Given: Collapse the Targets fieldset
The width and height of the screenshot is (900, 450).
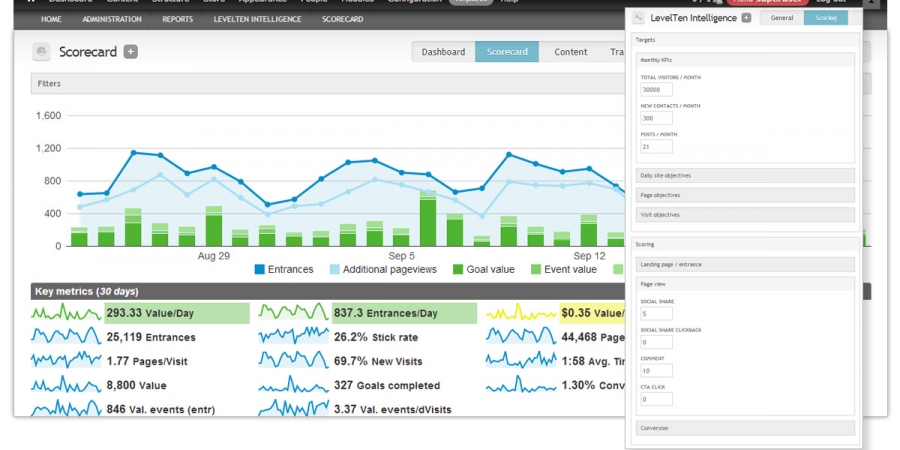Looking at the screenshot, I should 646,40.
